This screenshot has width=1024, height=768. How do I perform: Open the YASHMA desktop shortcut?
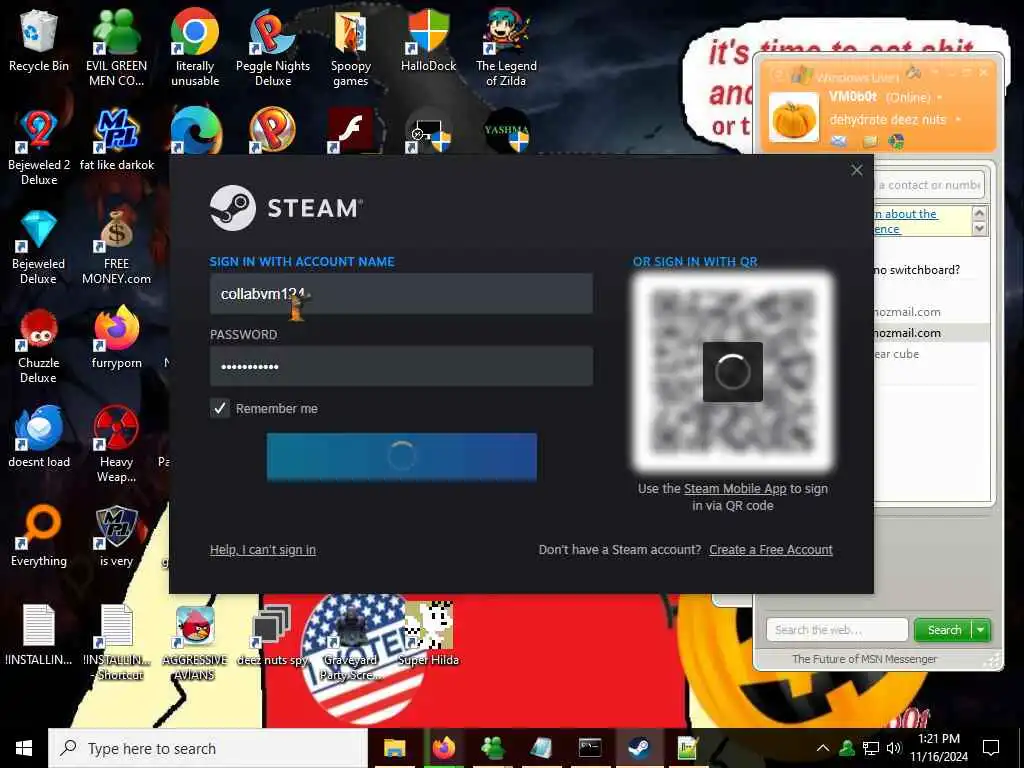point(507,131)
